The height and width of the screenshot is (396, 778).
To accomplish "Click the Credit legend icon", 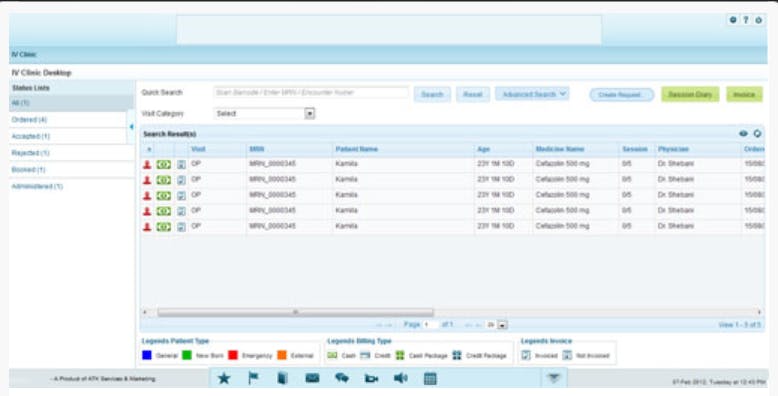I will pyautogui.click(x=365, y=355).
